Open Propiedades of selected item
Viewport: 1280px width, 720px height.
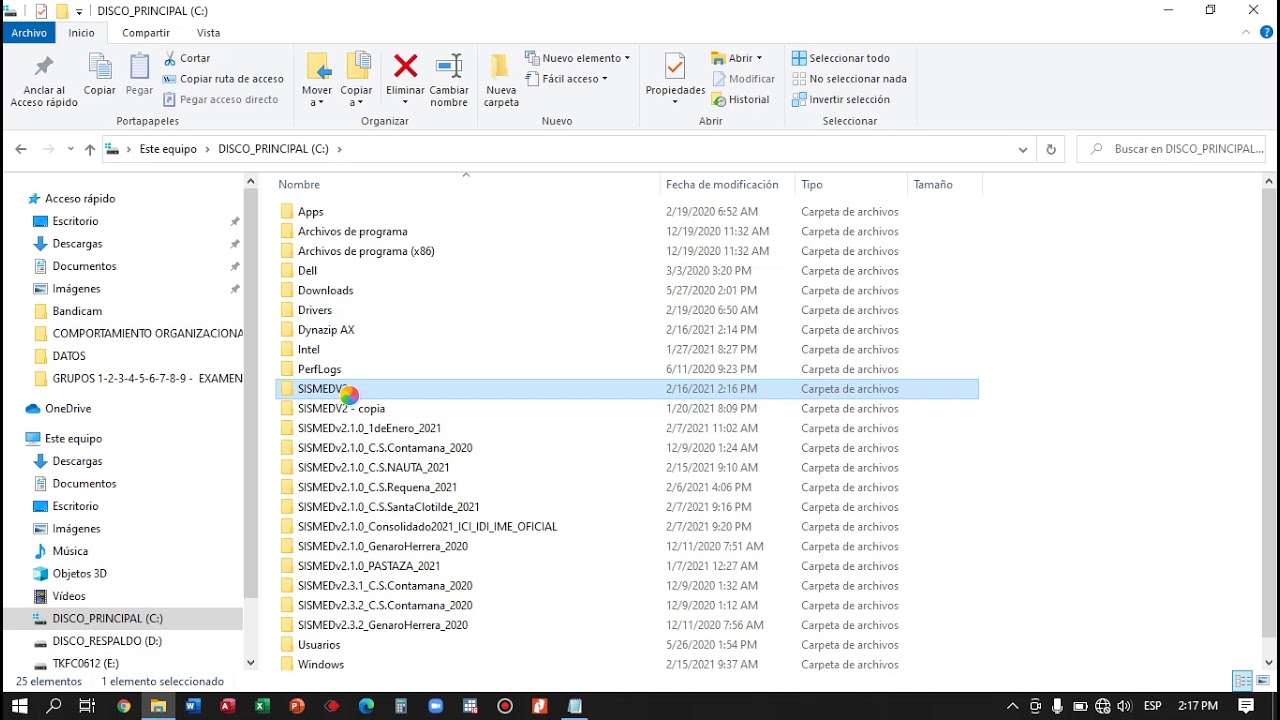(x=675, y=81)
